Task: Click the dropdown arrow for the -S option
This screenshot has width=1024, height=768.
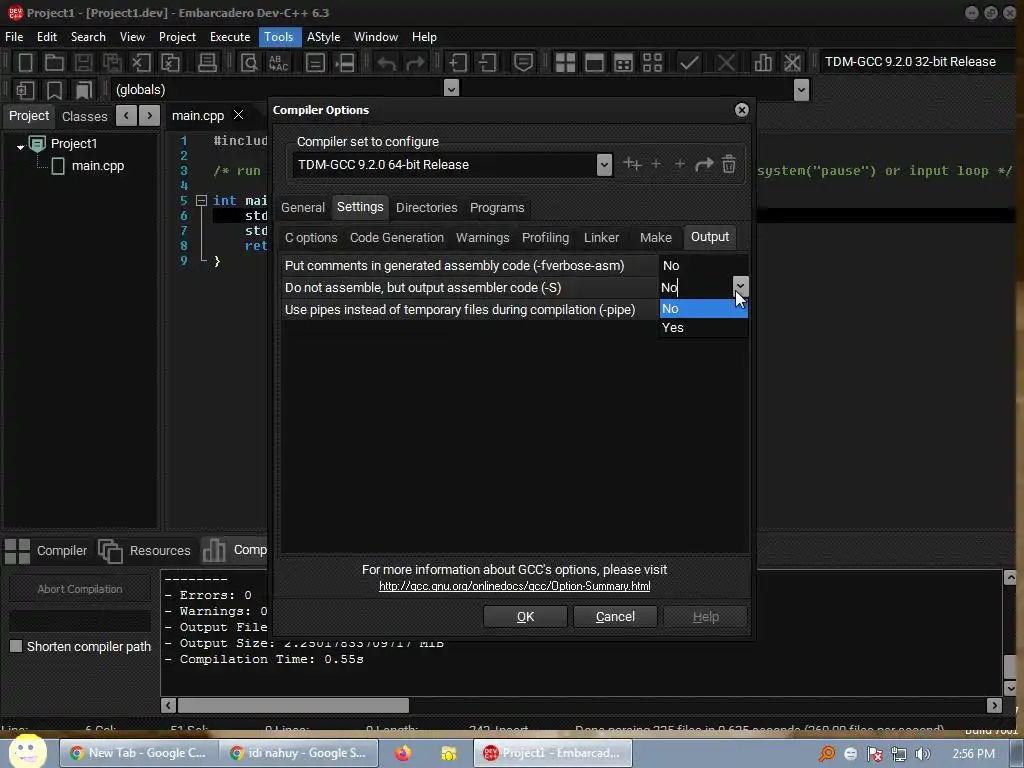Action: [x=740, y=285]
